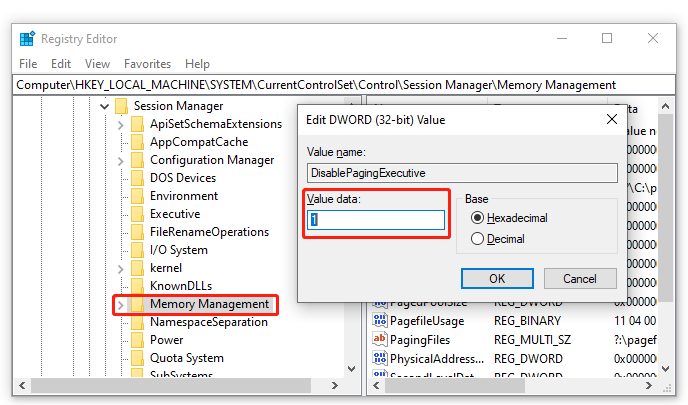Click values pane vertical scroll down arrow

[x=666, y=369]
